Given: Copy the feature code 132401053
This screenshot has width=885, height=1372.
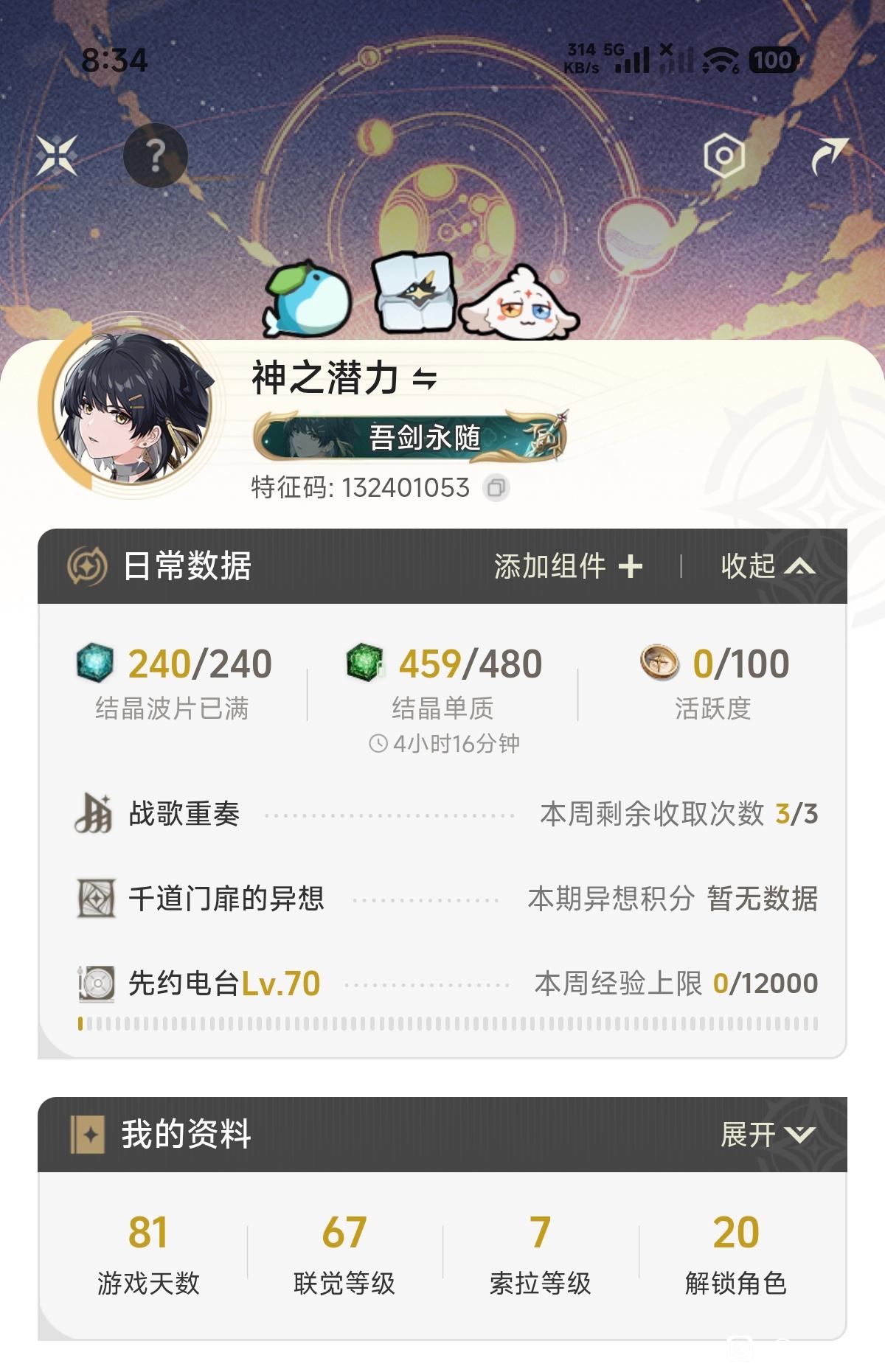Looking at the screenshot, I should (x=496, y=487).
